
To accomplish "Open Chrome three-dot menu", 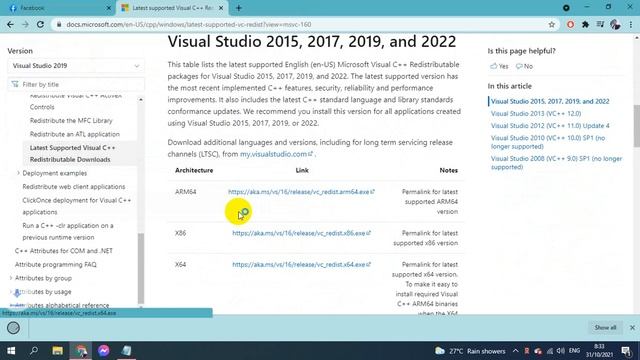I will pyautogui.click(x=631, y=24).
